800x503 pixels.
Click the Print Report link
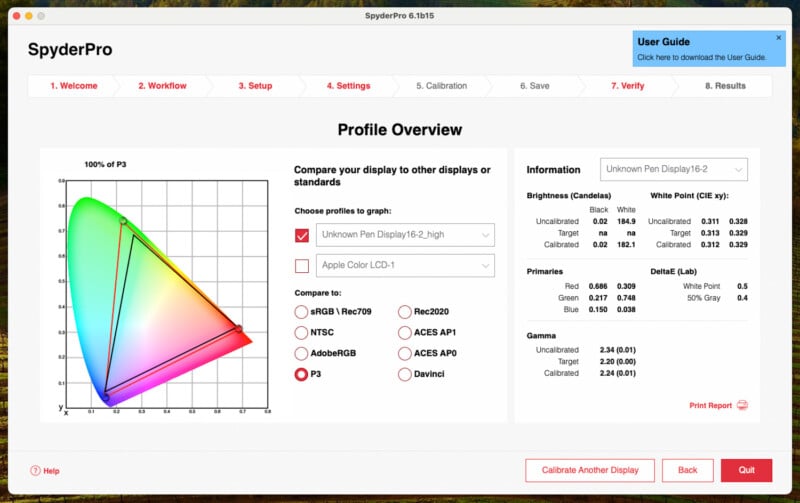(x=710, y=406)
